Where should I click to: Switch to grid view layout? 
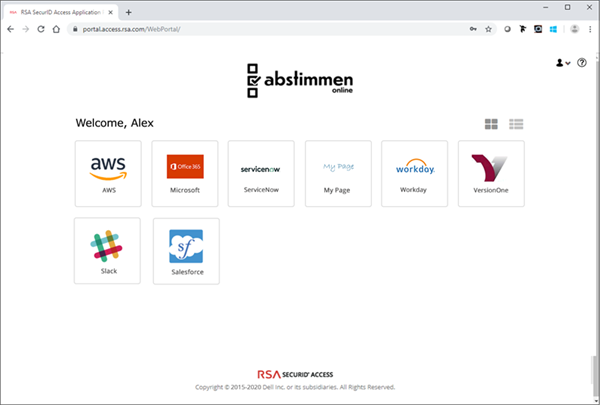pyautogui.click(x=491, y=124)
